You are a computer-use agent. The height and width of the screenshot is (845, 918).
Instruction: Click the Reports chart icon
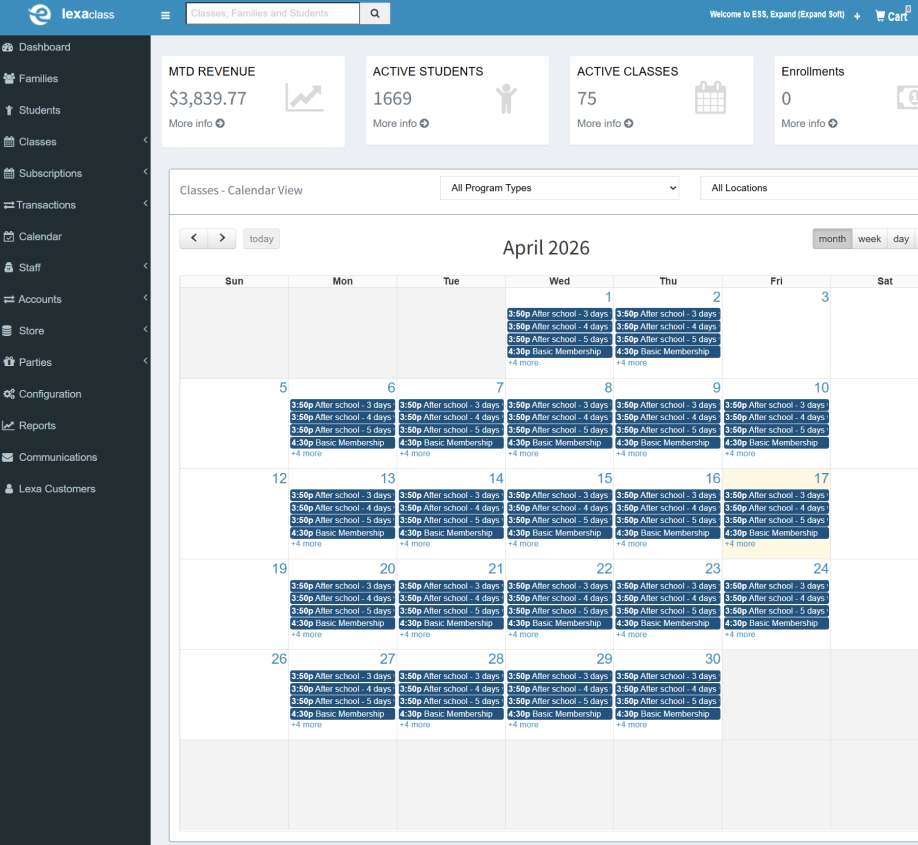[8, 426]
